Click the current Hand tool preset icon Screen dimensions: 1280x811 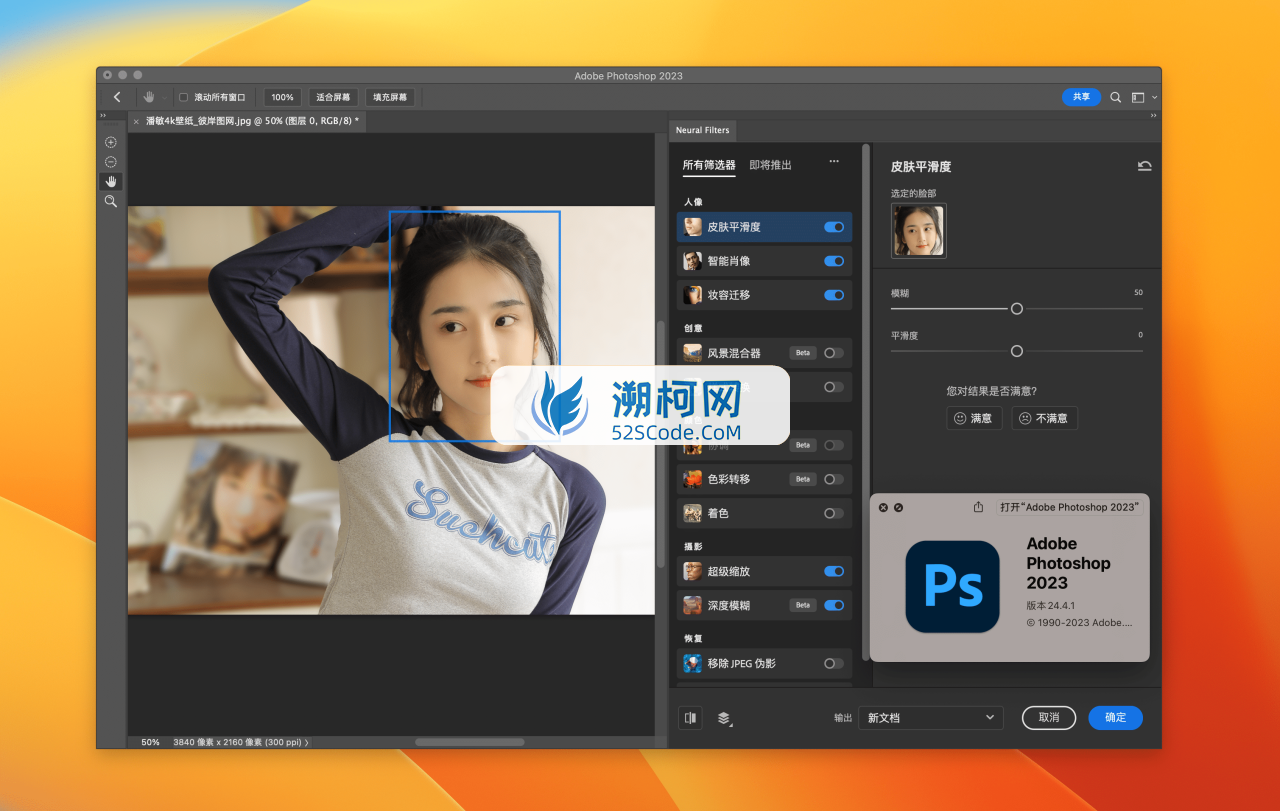click(149, 97)
